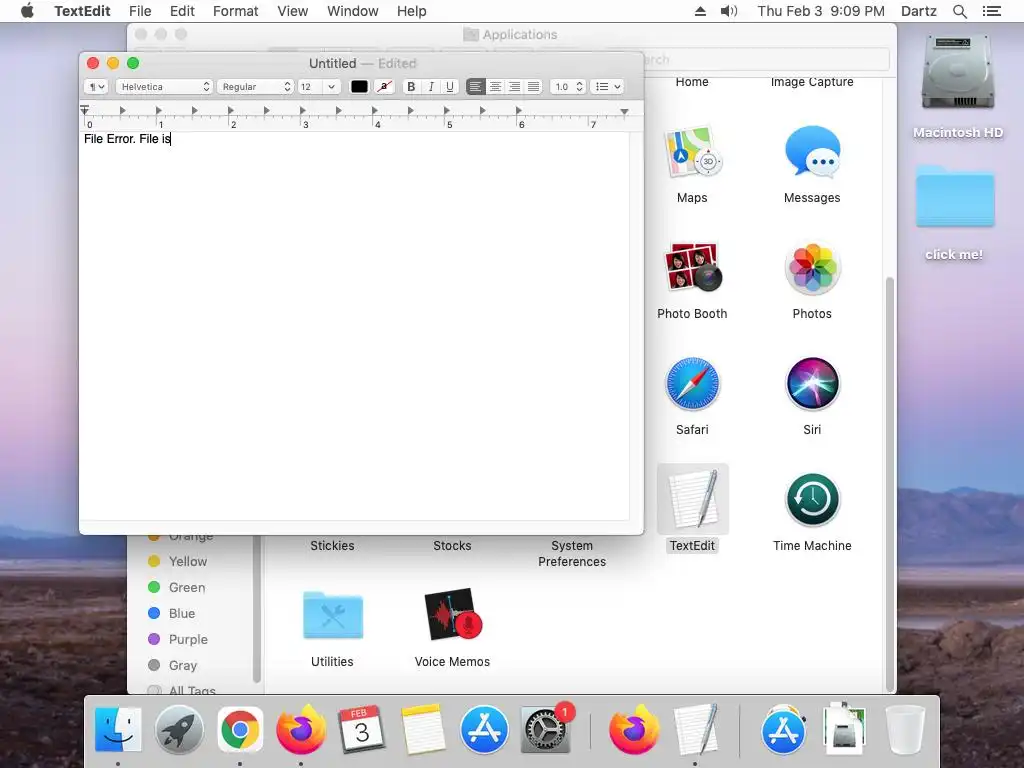
Task: Select TextEdit icon in Applications window
Action: click(692, 500)
